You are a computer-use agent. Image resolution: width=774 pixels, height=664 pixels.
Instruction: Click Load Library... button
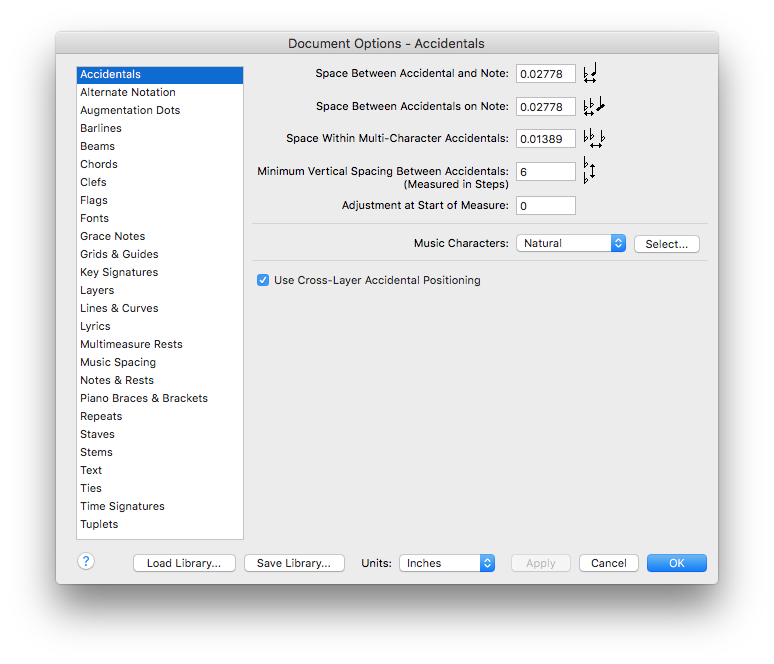point(184,563)
